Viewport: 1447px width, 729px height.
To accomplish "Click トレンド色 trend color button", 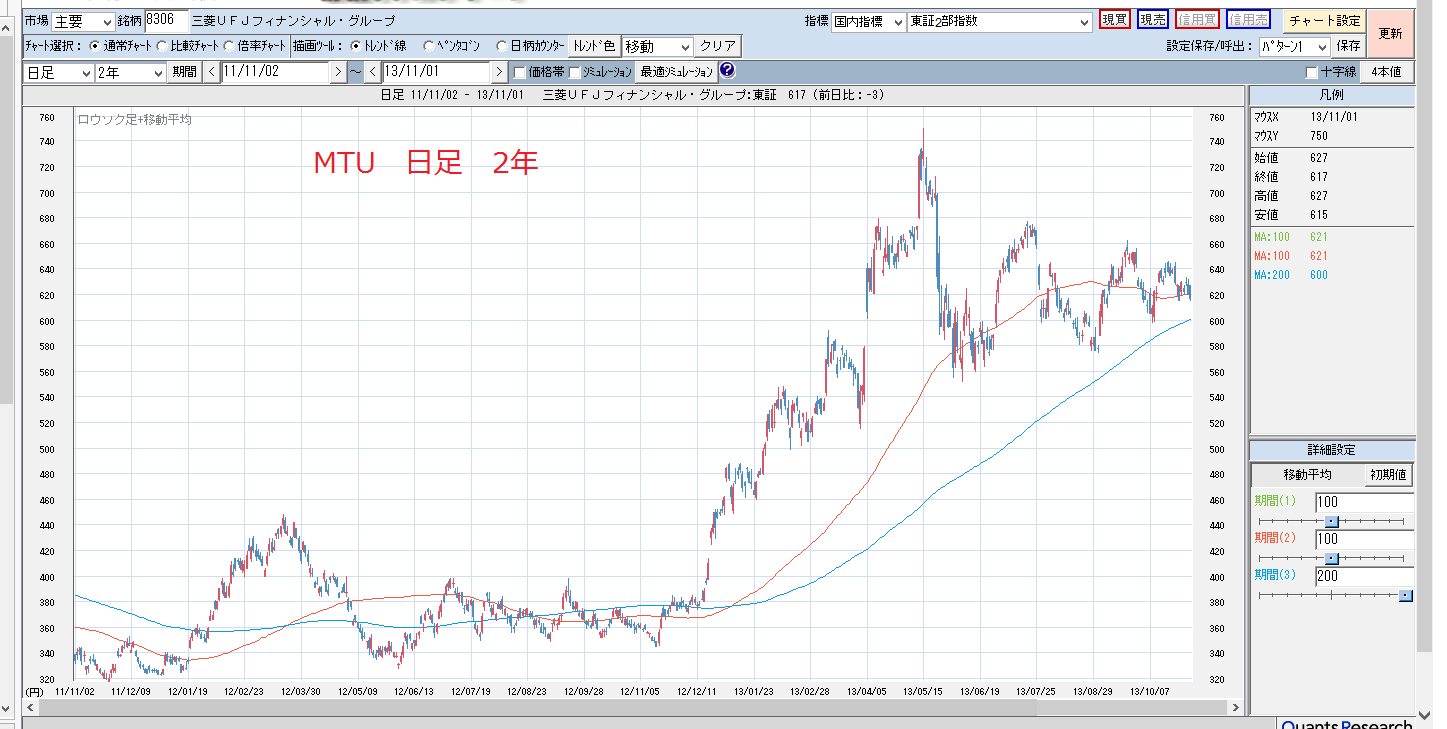I will (x=594, y=46).
